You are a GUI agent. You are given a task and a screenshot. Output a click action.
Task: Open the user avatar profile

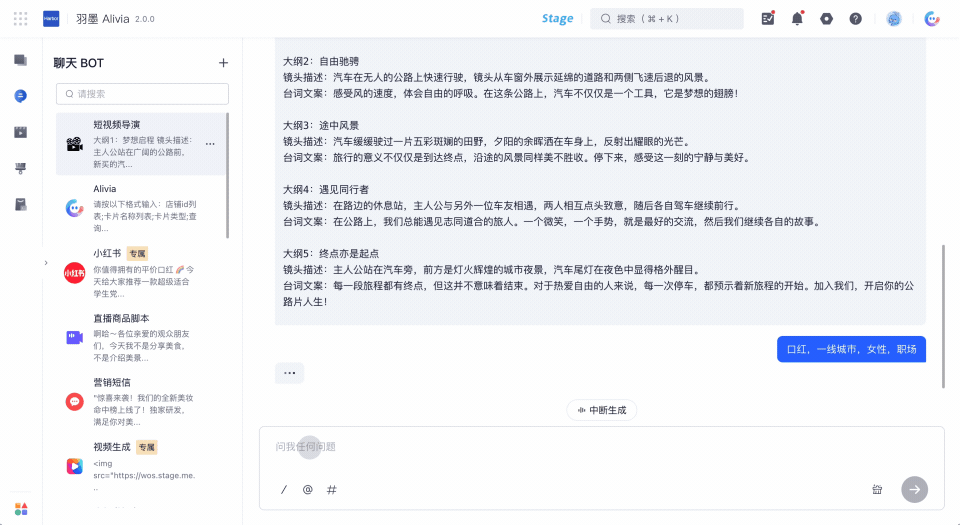point(894,18)
